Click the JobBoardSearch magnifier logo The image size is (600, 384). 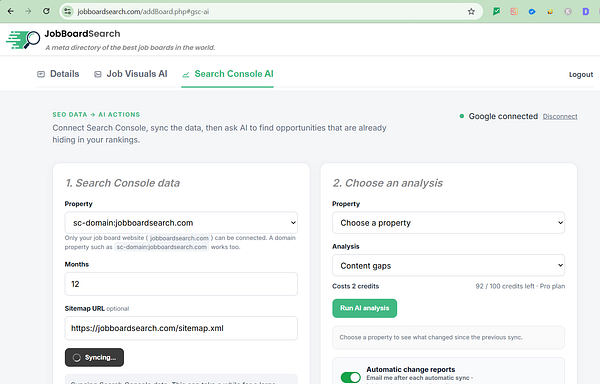click(x=23, y=40)
